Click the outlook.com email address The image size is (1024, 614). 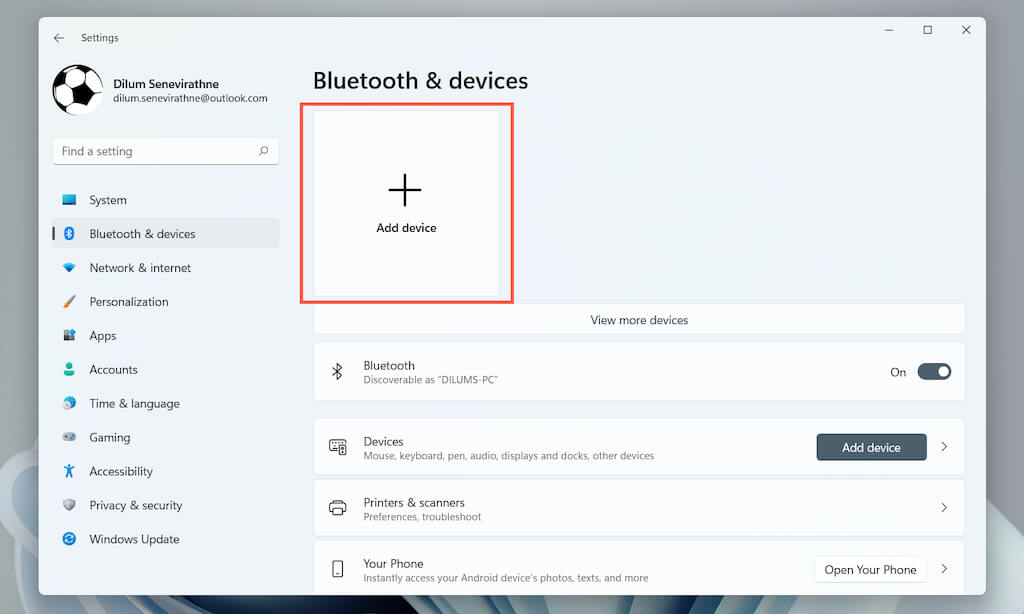pos(190,99)
